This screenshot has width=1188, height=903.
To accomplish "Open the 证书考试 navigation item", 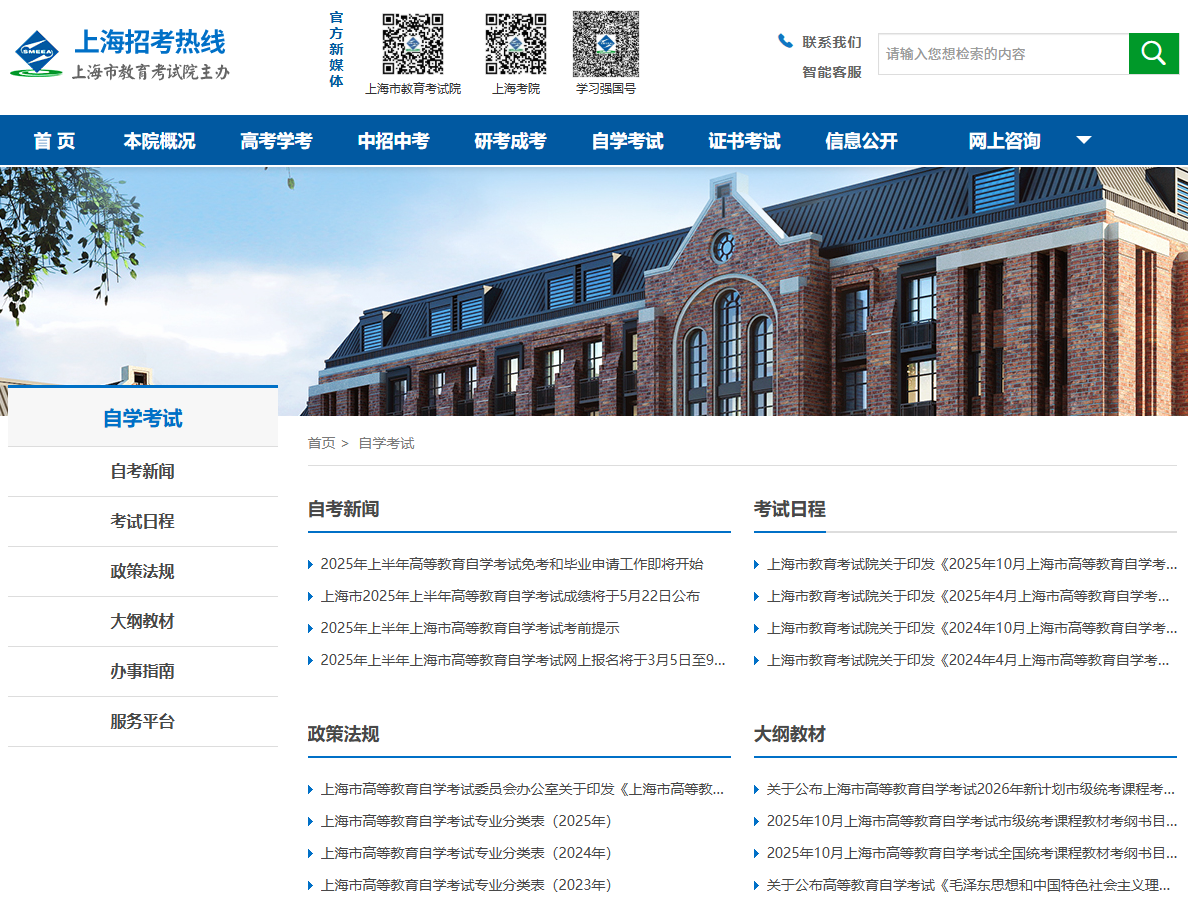I will (x=744, y=141).
